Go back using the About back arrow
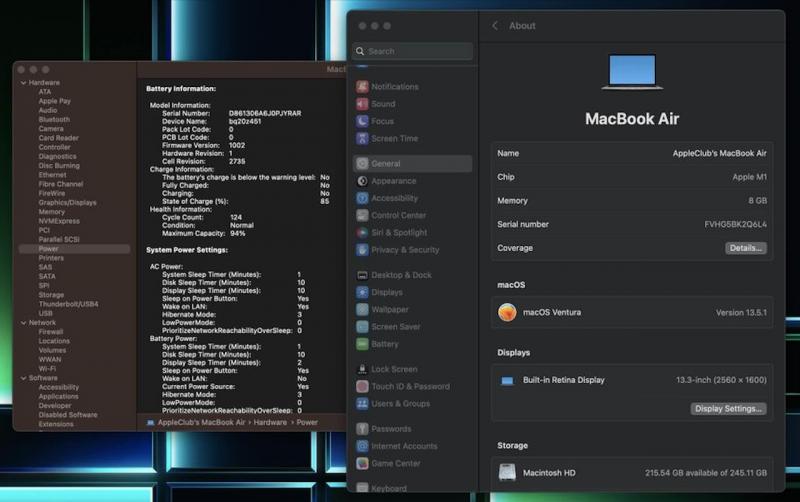 coord(494,26)
